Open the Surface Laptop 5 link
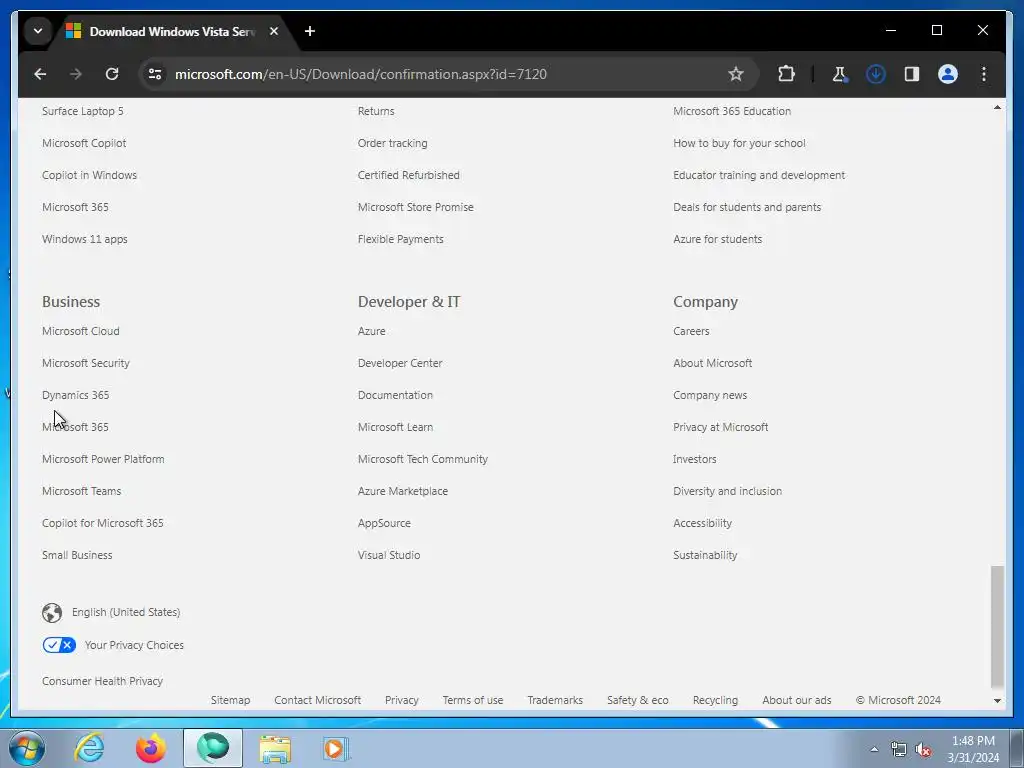This screenshot has height=768, width=1024. click(83, 111)
